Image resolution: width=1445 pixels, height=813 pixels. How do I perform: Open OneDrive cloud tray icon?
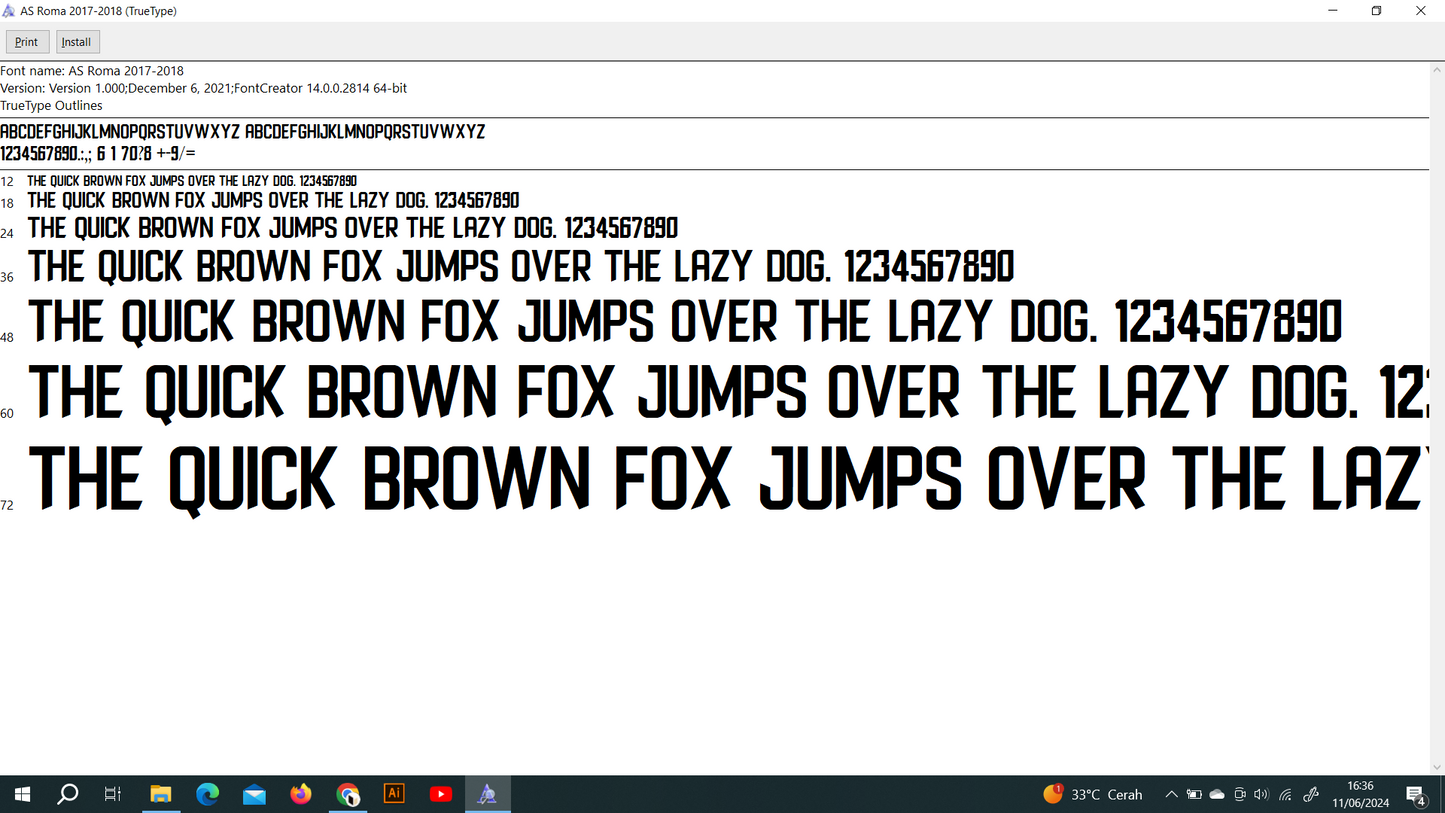(x=1217, y=794)
